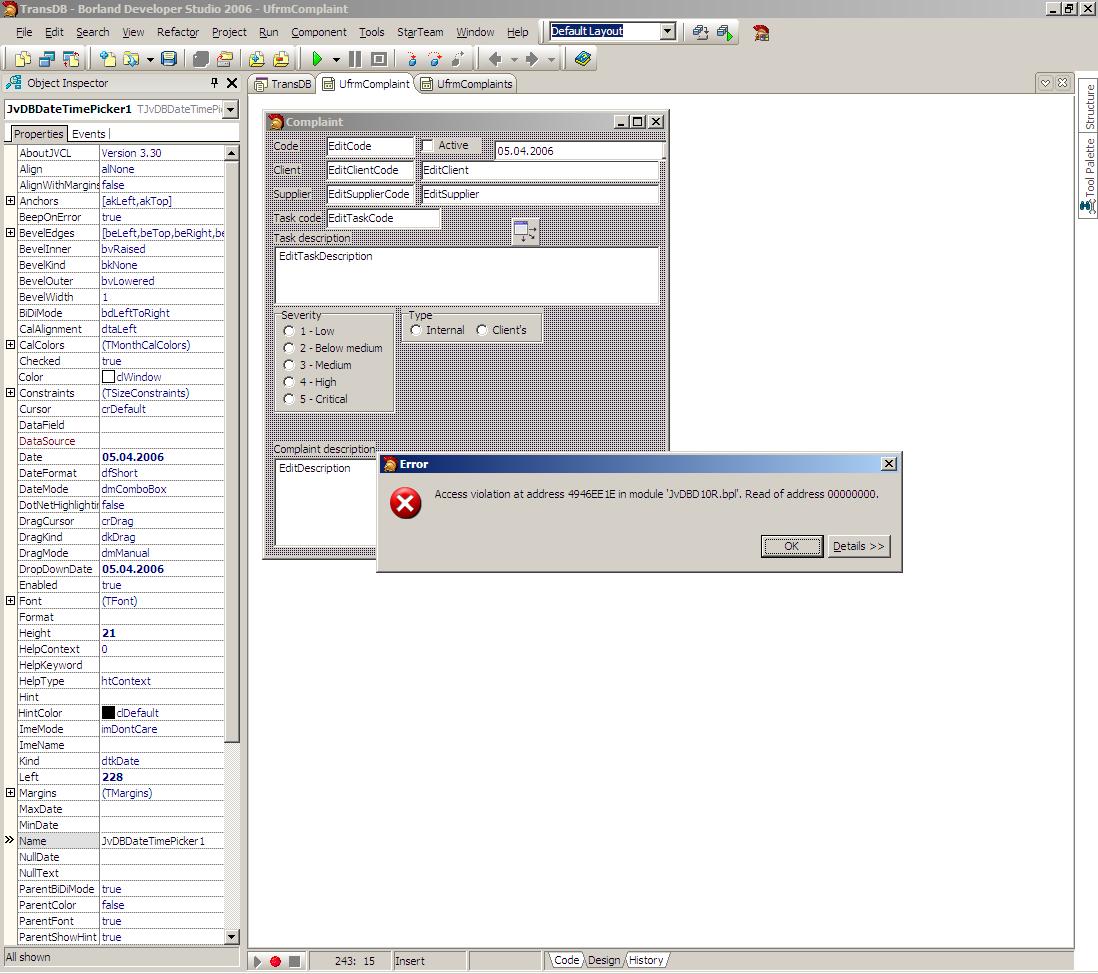
Task: Click the Help contents book icon
Action: pos(584,60)
